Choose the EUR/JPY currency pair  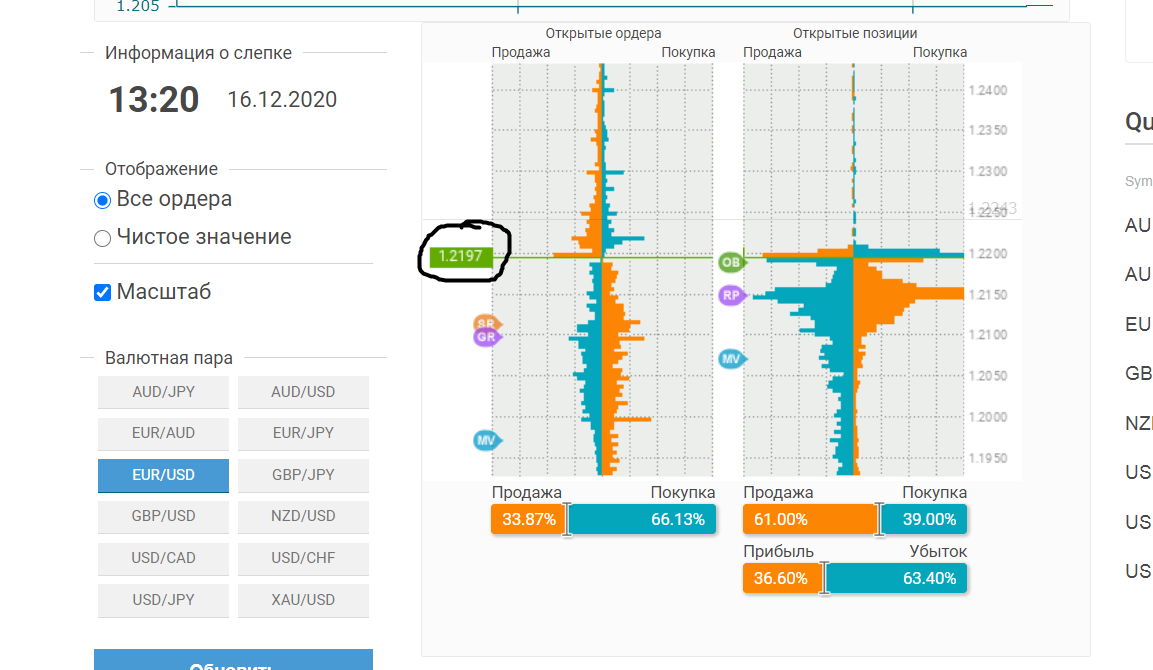coord(303,433)
